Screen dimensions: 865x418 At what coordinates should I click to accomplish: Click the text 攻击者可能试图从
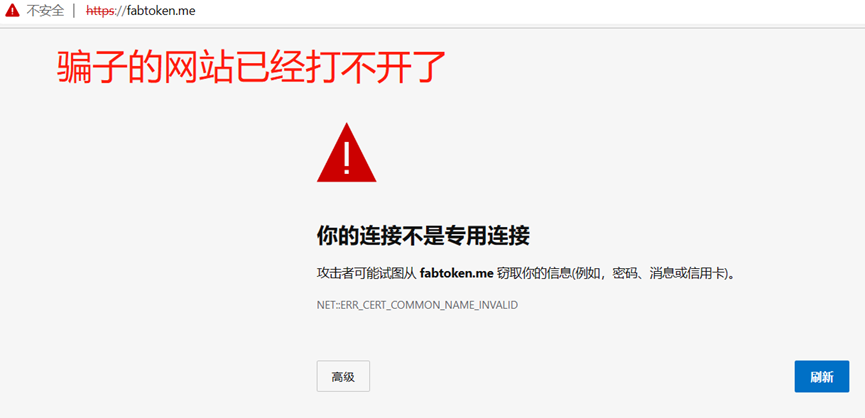[x=366, y=274]
